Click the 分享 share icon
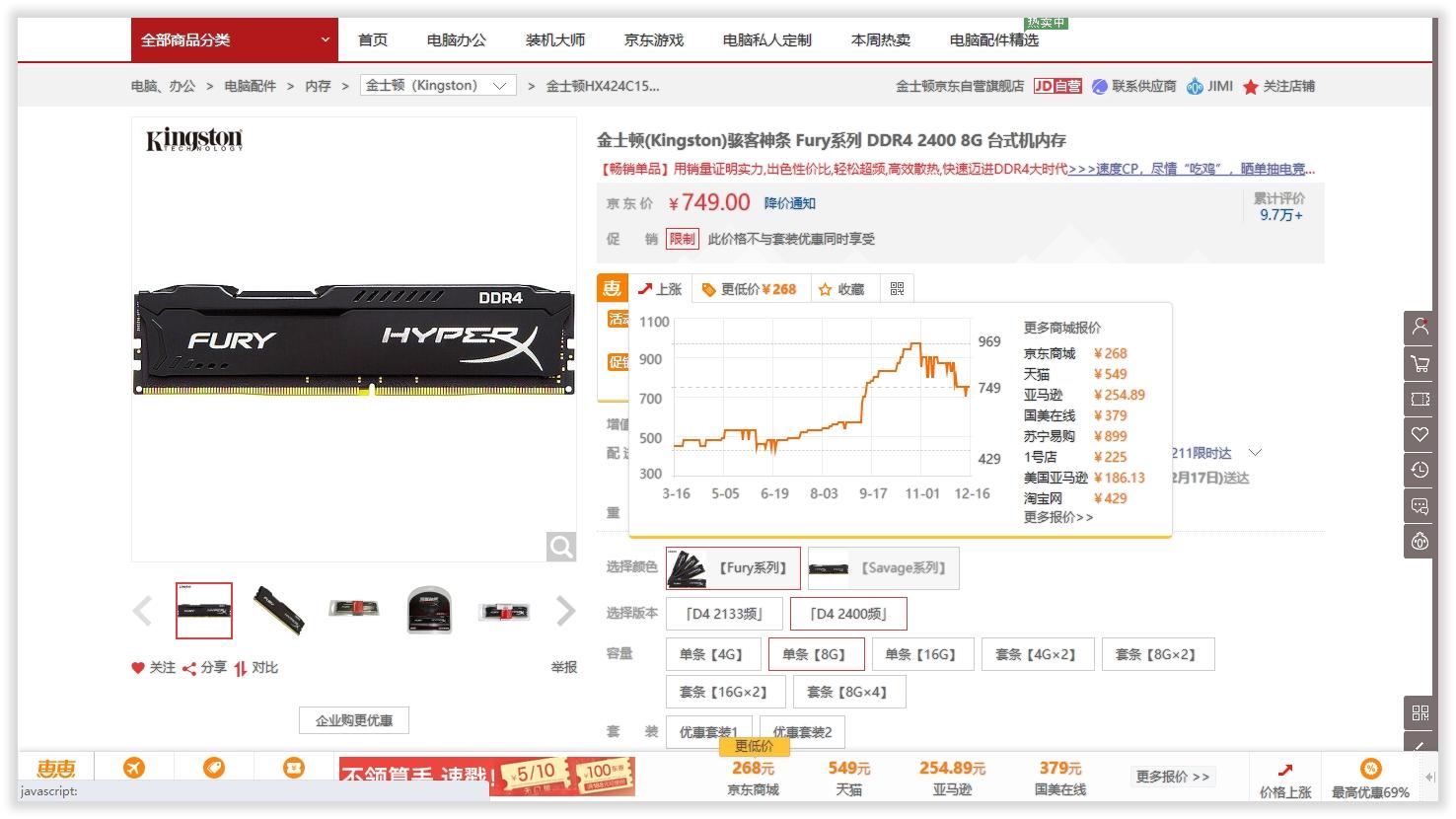 [x=189, y=668]
